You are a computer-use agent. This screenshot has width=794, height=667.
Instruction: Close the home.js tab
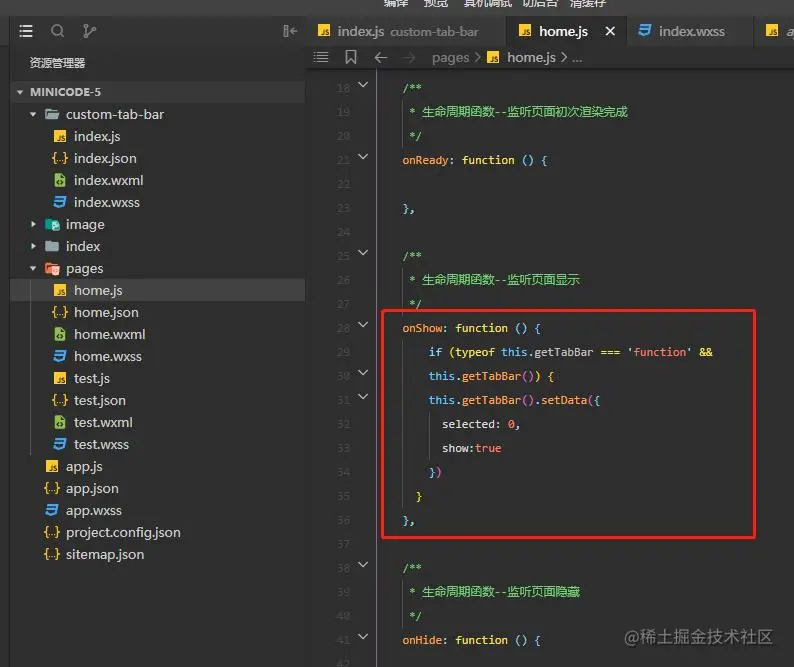click(x=610, y=31)
